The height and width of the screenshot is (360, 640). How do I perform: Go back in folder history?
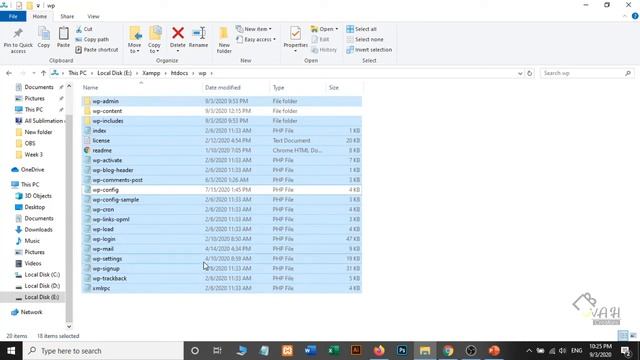point(9,73)
